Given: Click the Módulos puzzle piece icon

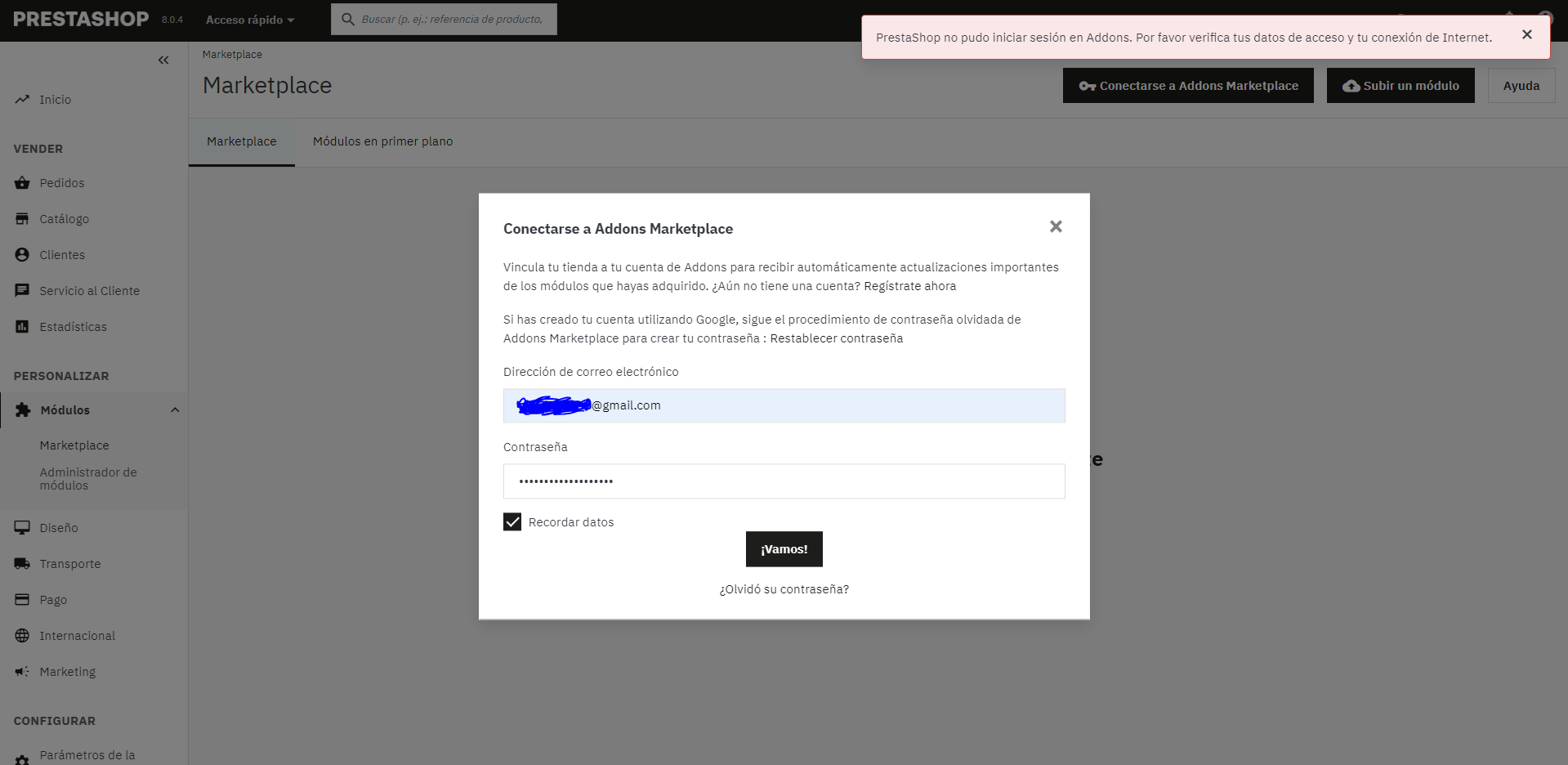Looking at the screenshot, I should point(23,409).
